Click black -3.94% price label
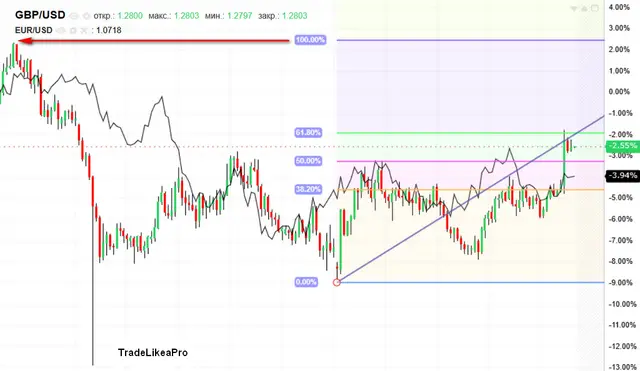The height and width of the screenshot is (371, 640). point(622,176)
